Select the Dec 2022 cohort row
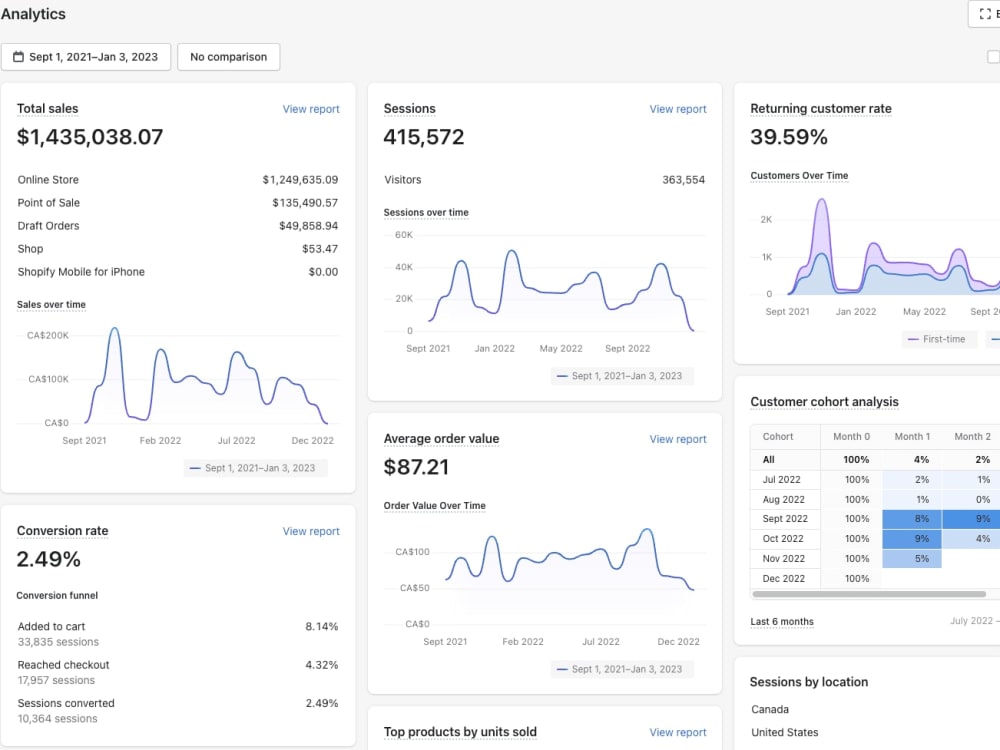This screenshot has height=750, width=1000. coord(875,578)
